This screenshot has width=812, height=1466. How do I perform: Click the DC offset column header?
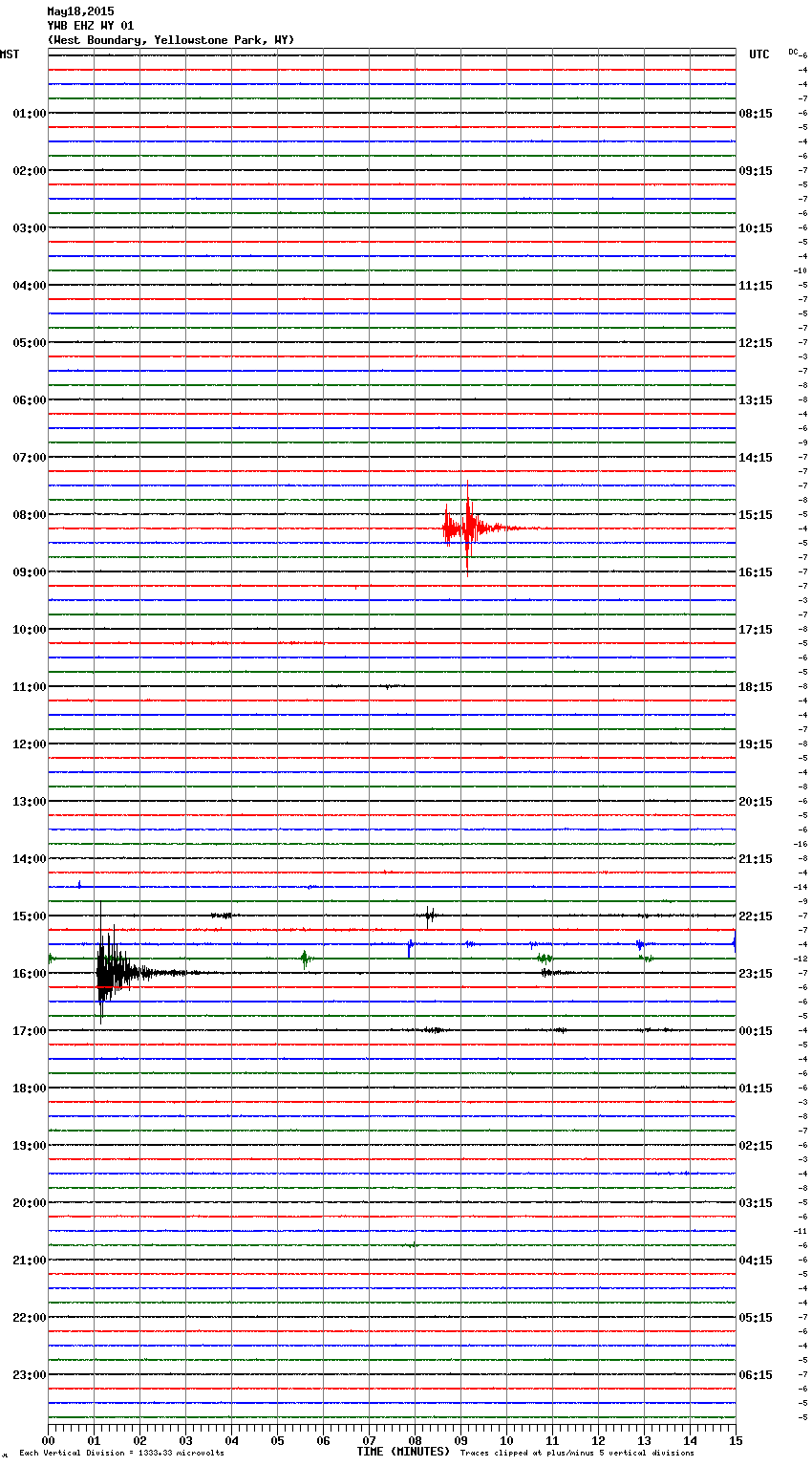[x=793, y=52]
